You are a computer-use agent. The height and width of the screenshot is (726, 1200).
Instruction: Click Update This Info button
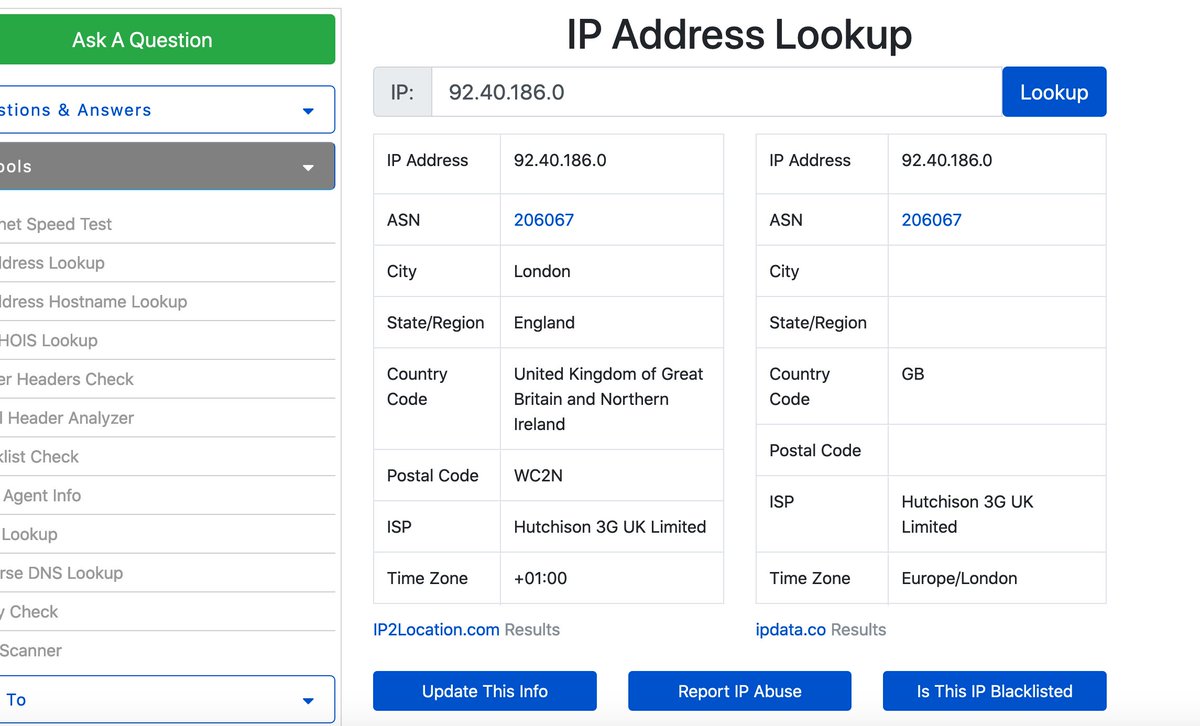(485, 691)
